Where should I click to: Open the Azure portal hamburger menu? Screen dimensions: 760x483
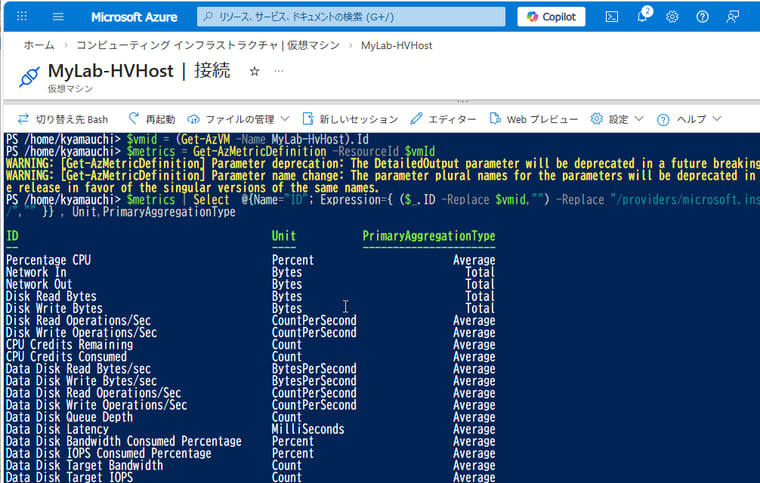58,17
